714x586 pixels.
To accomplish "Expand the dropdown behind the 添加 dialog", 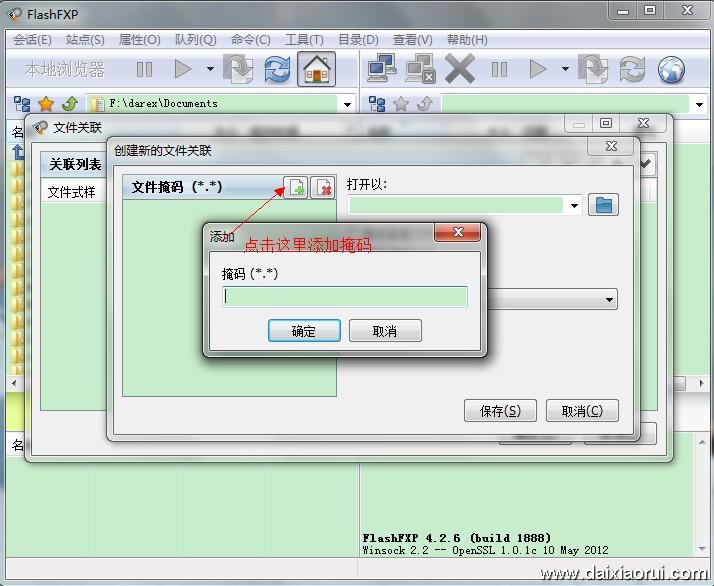I will 609,300.
